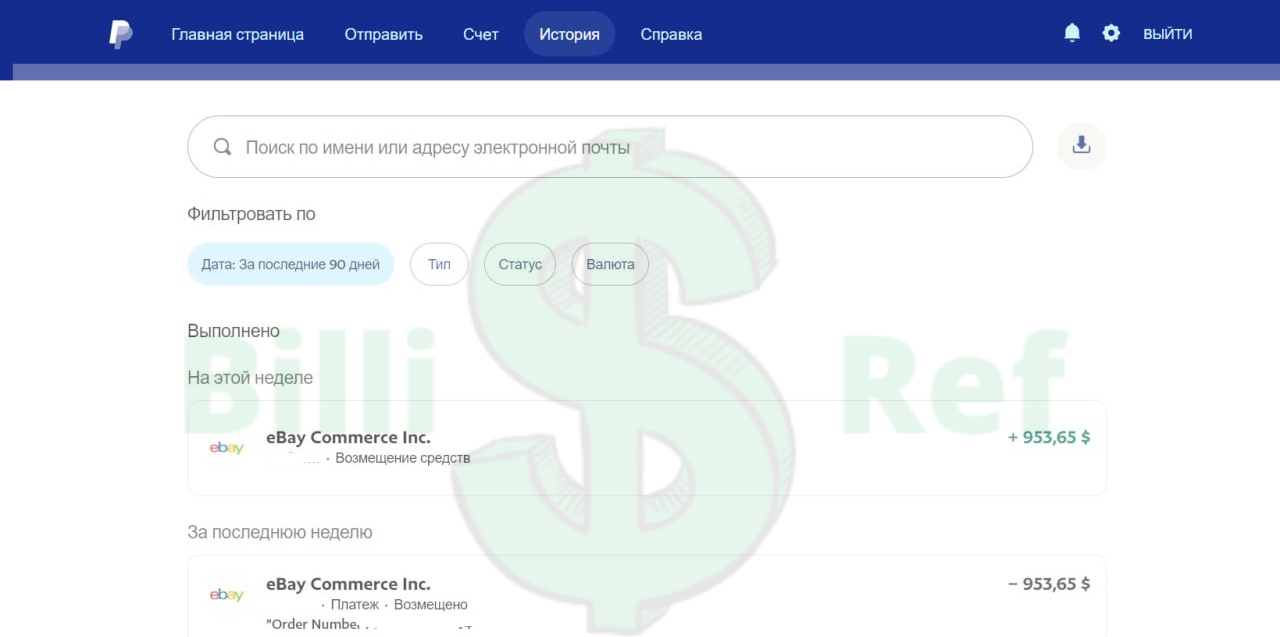
Task: Open the eBay Commerce Inc. Платеж transaction name
Action: (x=348, y=584)
